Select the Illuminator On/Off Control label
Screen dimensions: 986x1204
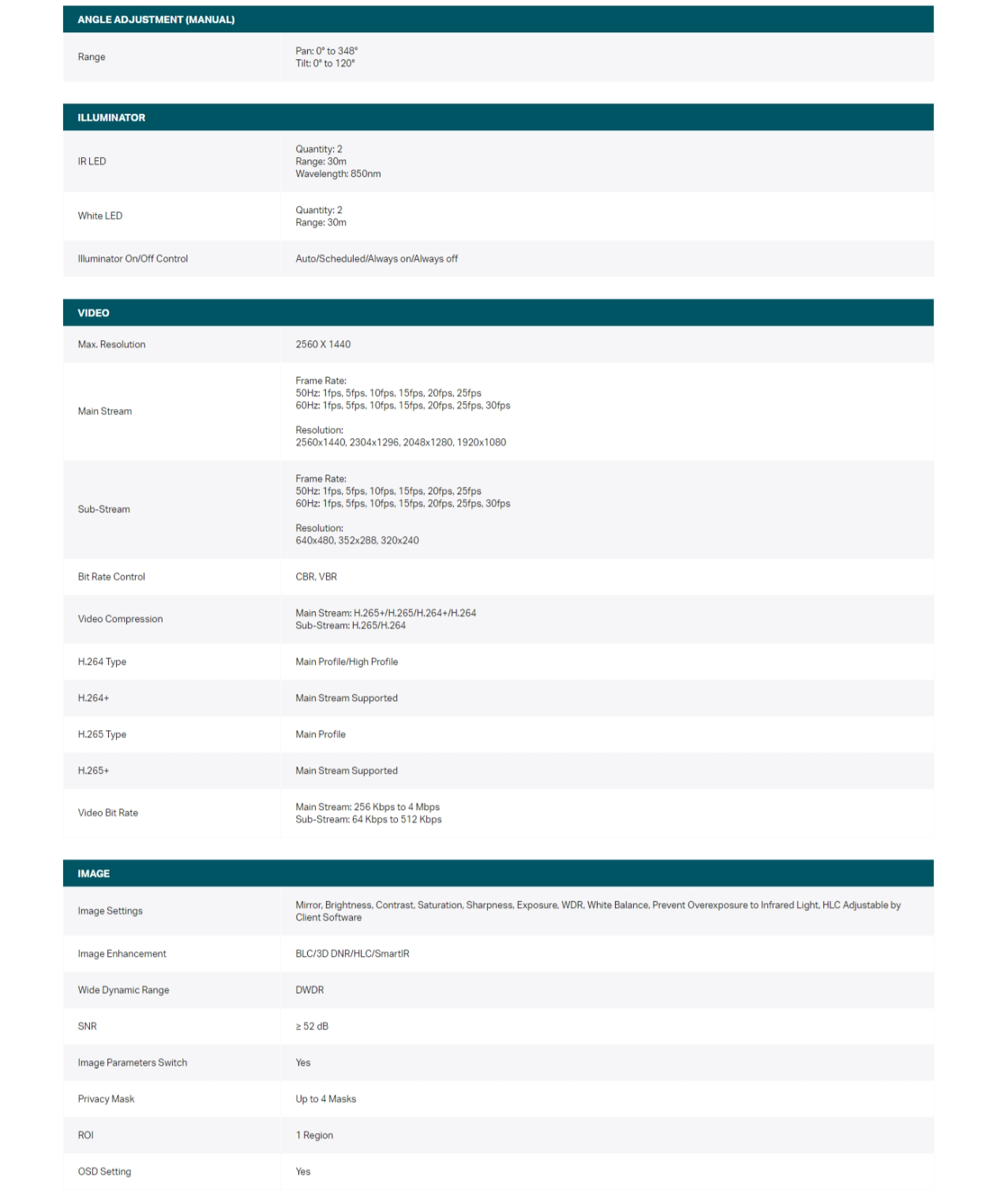click(133, 259)
